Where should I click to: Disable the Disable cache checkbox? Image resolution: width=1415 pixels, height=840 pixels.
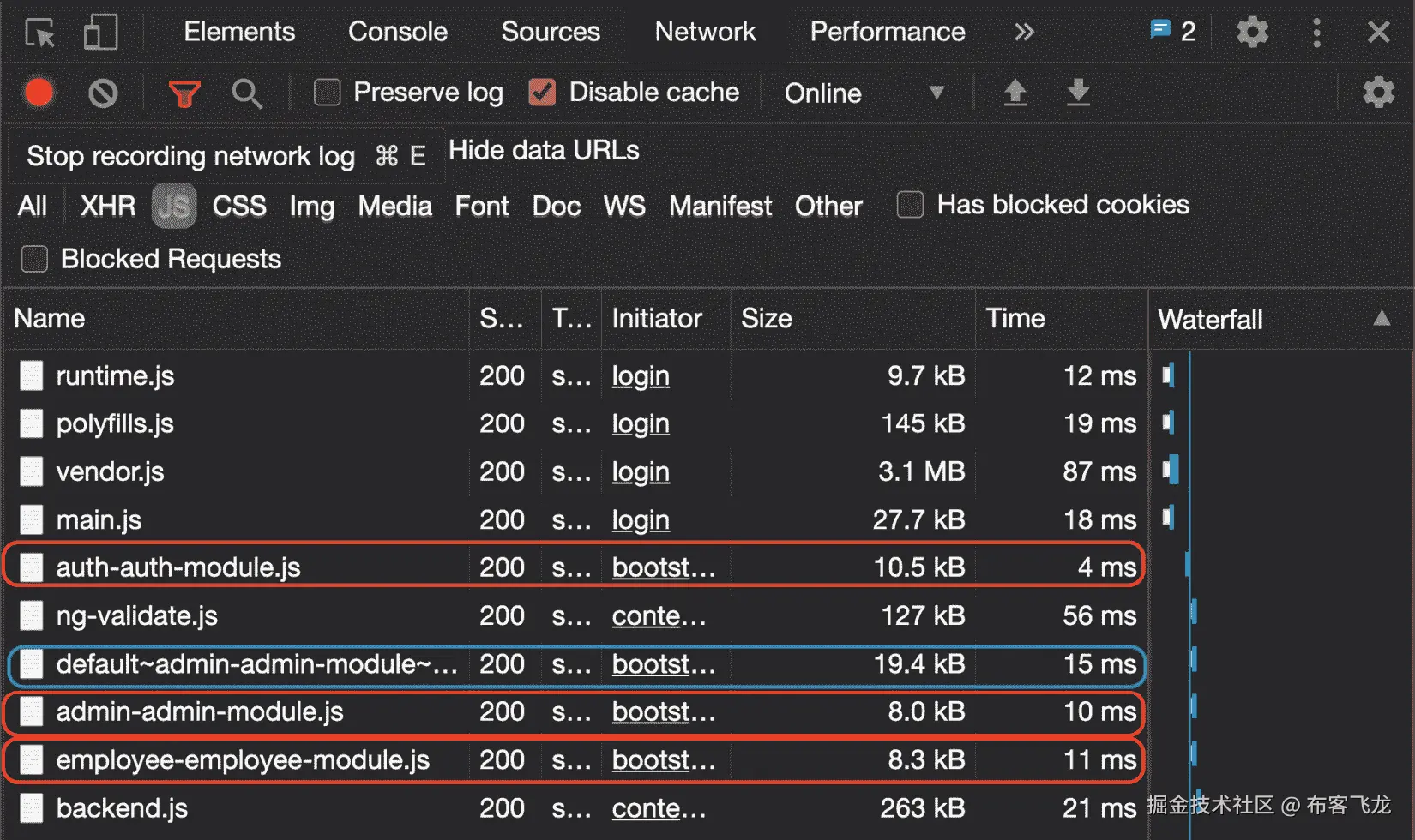[542, 93]
